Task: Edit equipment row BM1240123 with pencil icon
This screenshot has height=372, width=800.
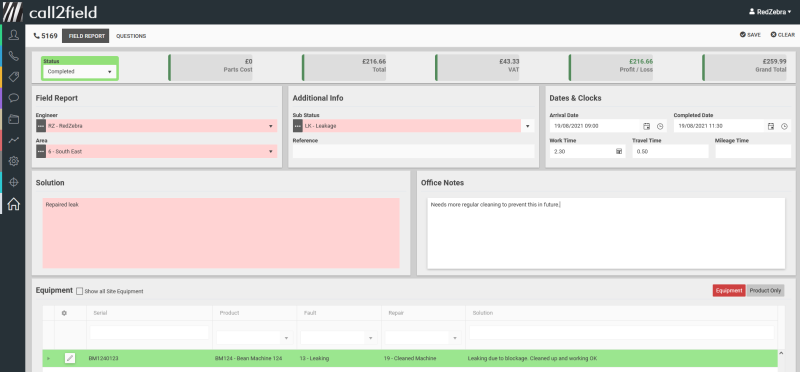Action: click(70, 358)
